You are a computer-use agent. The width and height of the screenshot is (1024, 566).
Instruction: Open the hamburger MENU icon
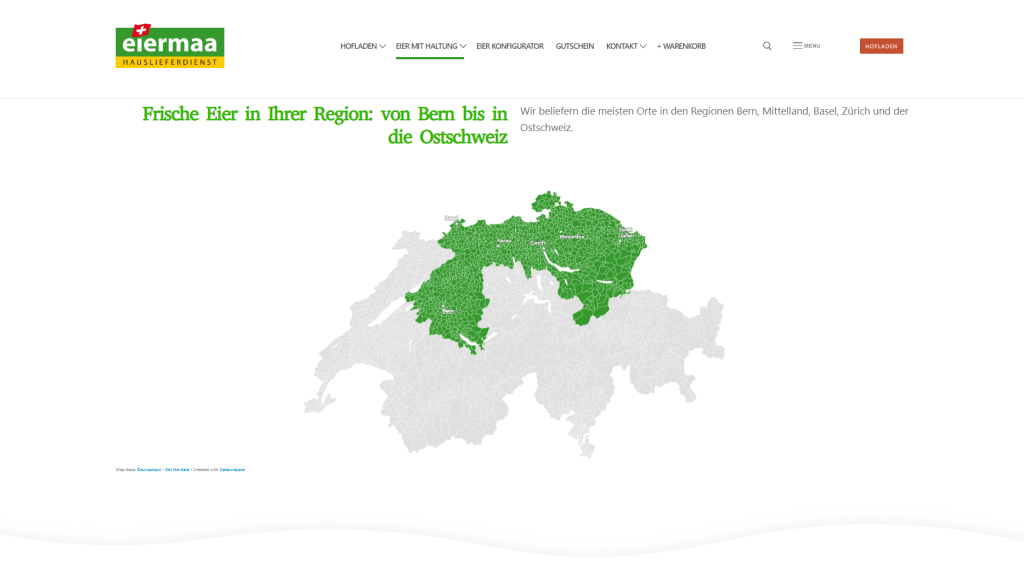pyautogui.click(x=805, y=46)
